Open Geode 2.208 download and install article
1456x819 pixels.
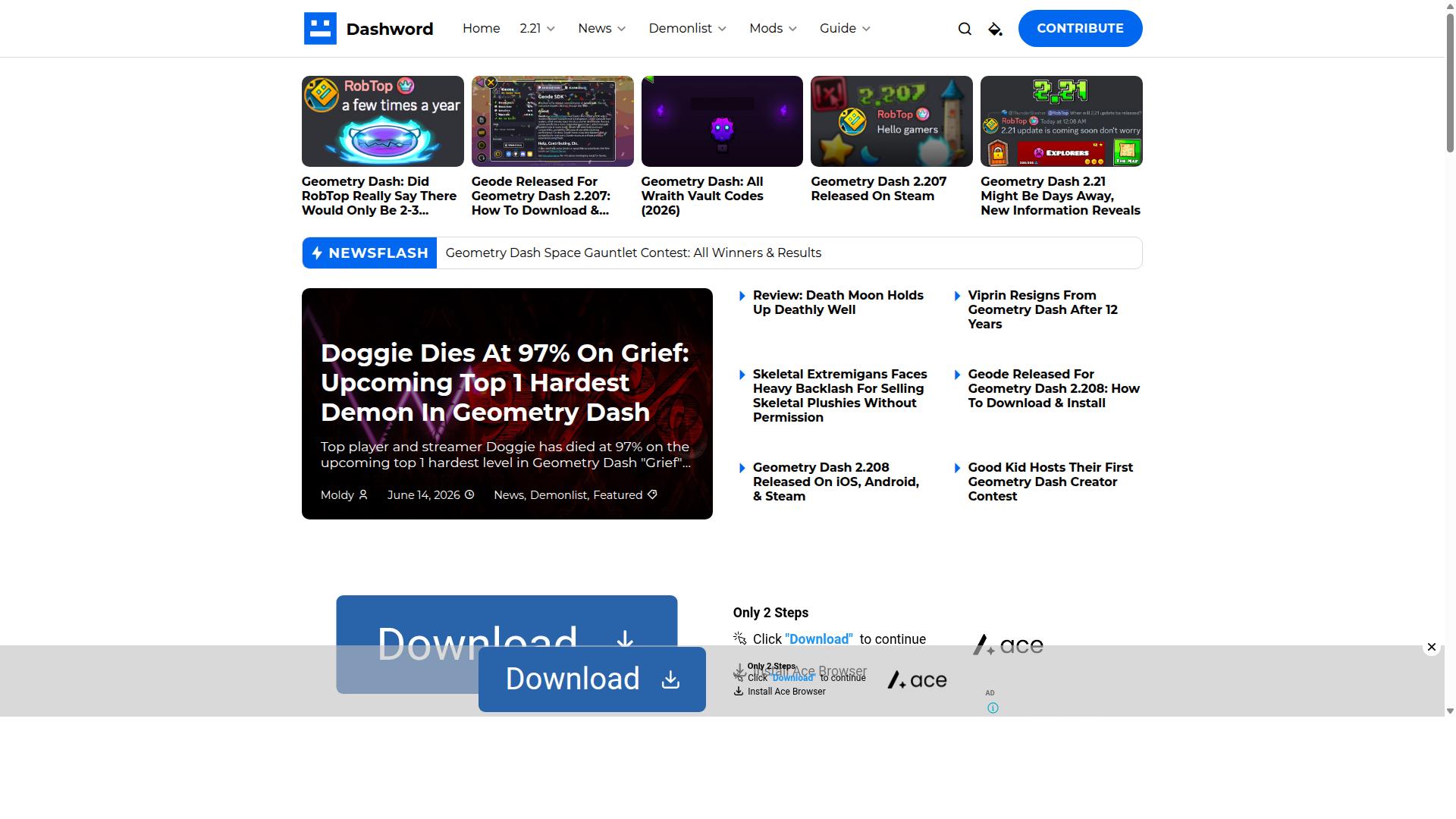pos(1054,389)
